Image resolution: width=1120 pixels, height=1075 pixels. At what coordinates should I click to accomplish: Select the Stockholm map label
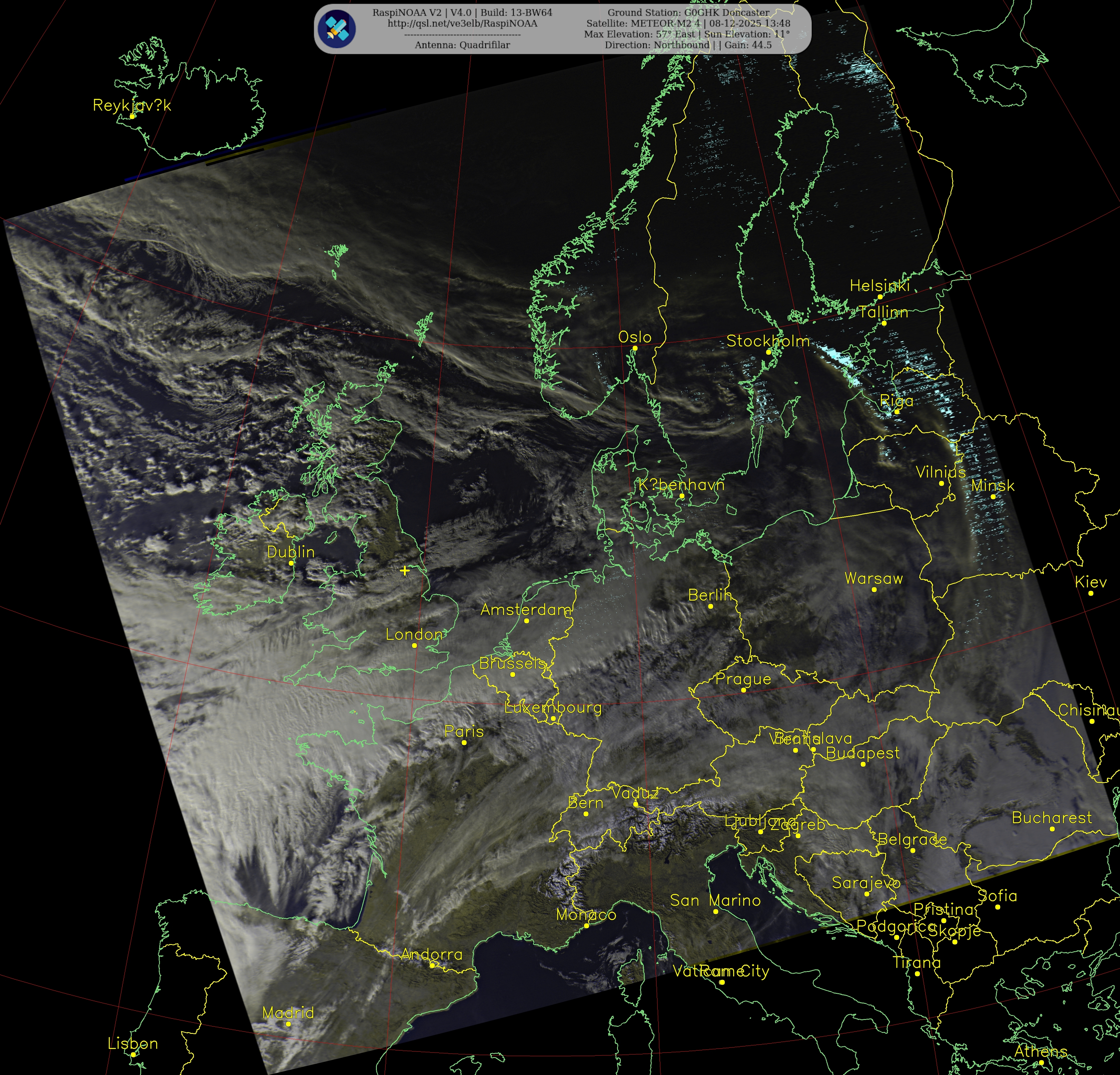click(767, 341)
